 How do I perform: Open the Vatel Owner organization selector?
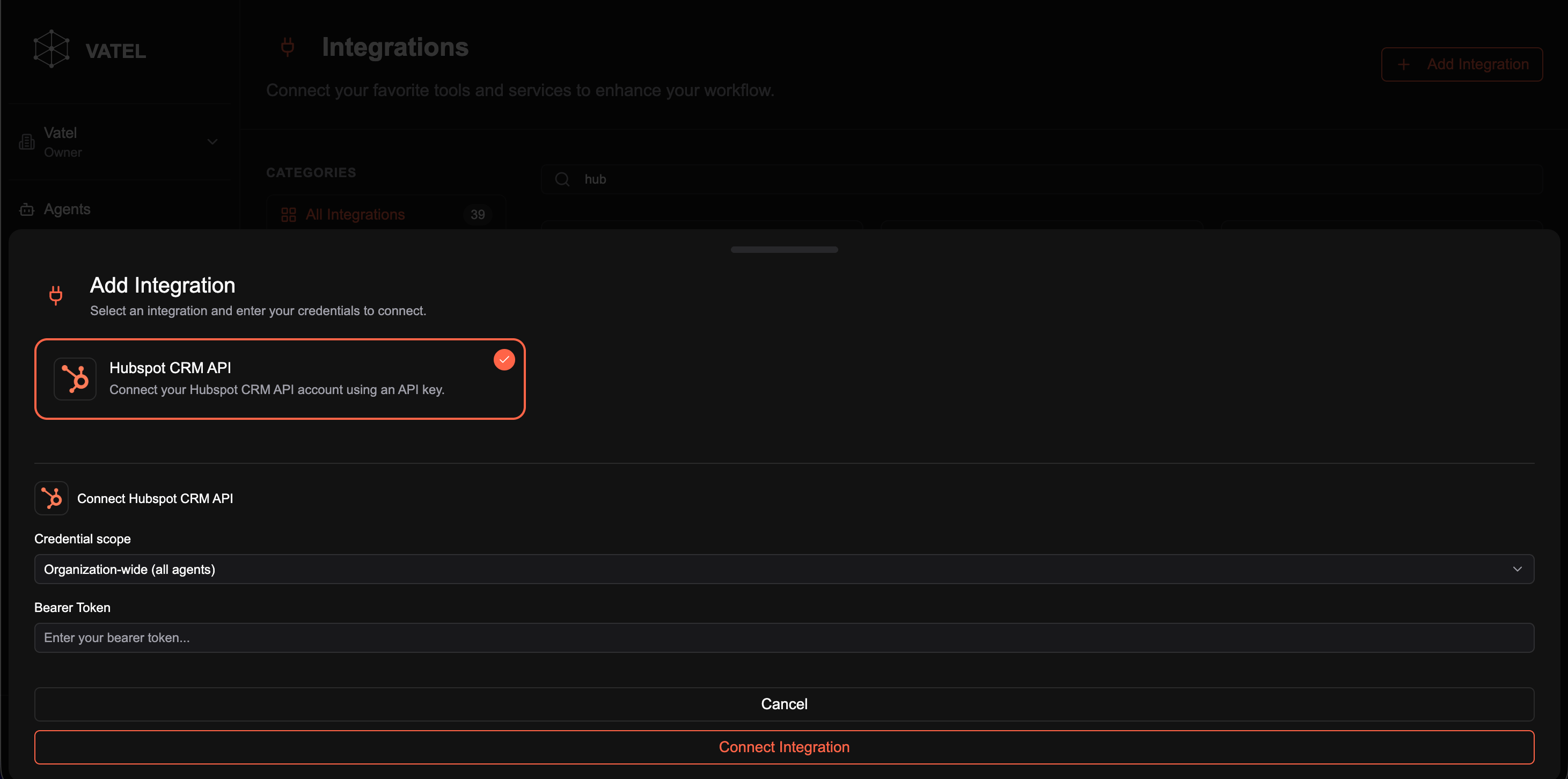[x=119, y=142]
